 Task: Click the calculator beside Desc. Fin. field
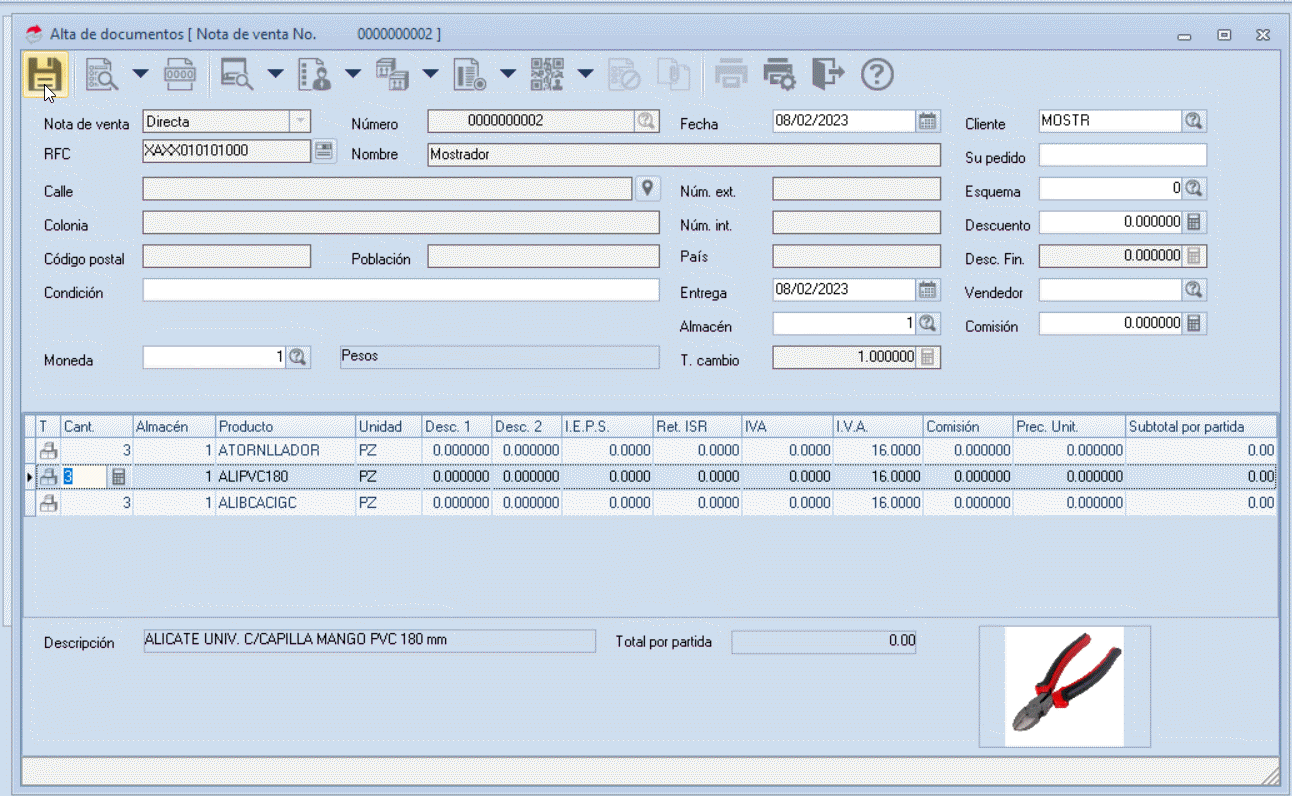[x=1194, y=256]
